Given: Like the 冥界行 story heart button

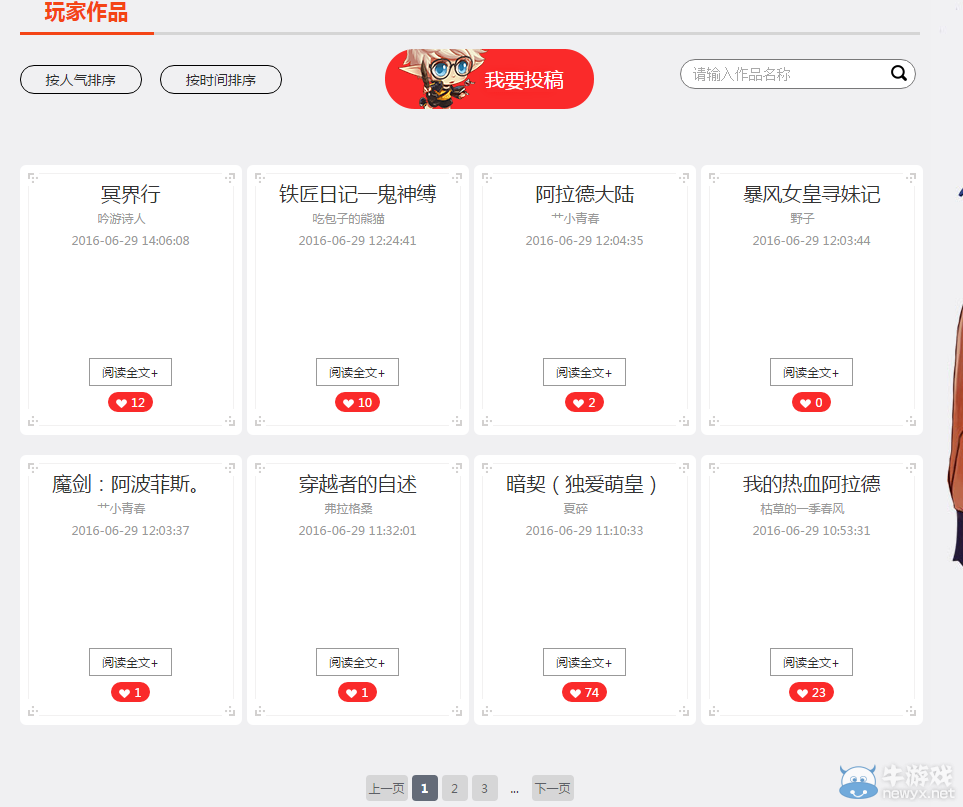Looking at the screenshot, I should coord(130,403).
